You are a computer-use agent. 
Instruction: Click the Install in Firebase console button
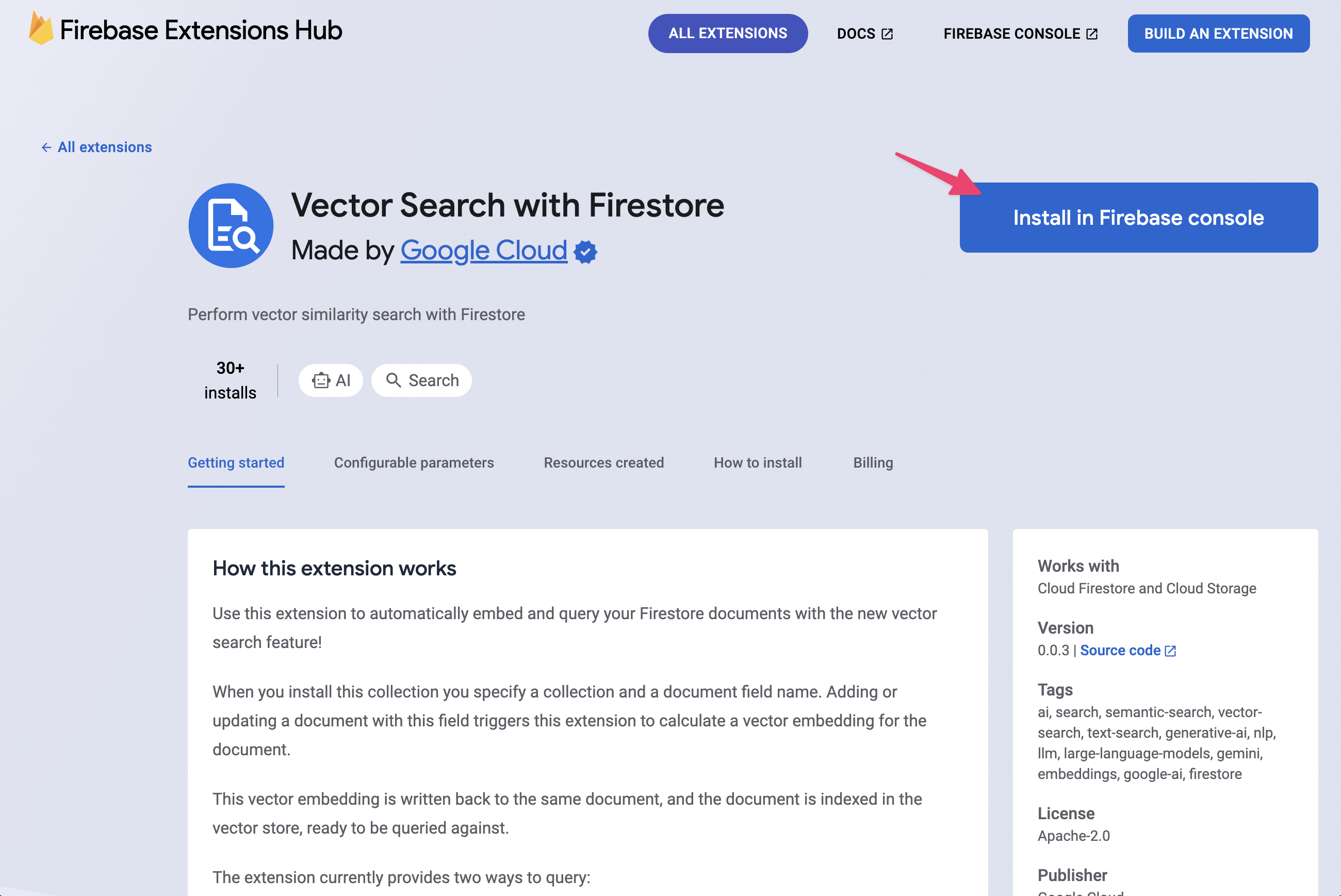(1139, 217)
